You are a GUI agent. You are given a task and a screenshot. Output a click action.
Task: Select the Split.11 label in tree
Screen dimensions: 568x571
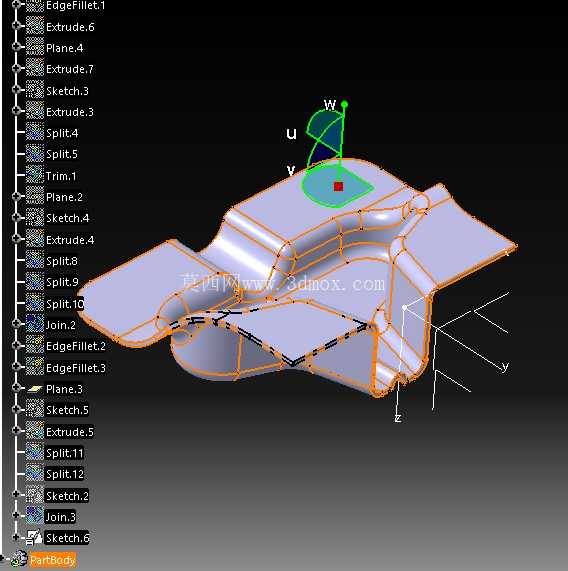(x=65, y=453)
